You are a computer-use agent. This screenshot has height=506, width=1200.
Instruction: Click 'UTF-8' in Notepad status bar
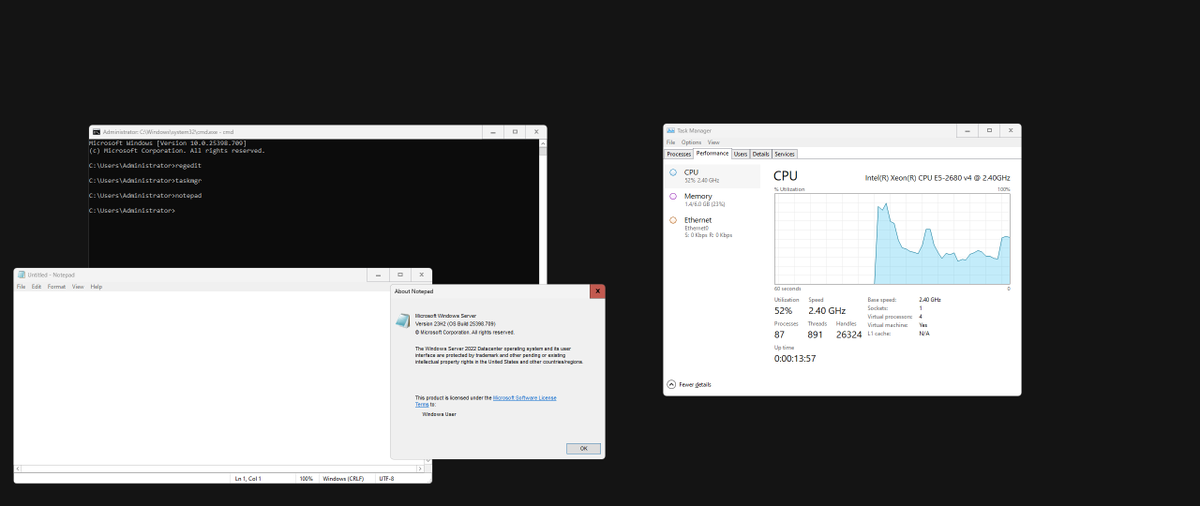point(388,480)
